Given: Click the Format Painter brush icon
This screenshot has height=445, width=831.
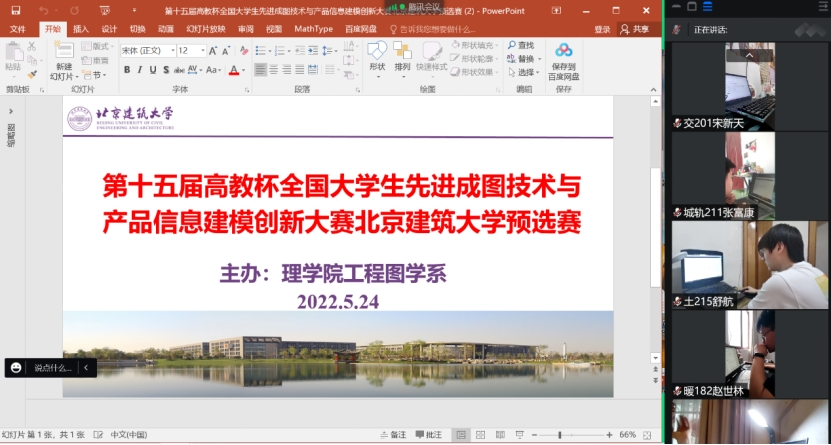Looking at the screenshot, I should pos(32,74).
